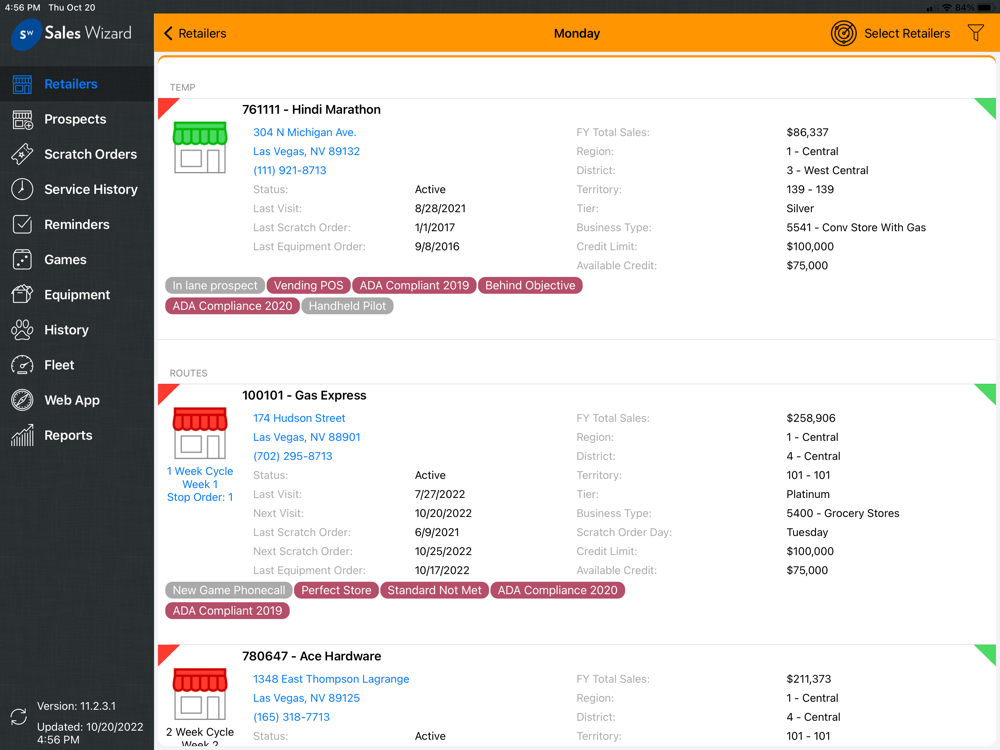Call (702) 295-8713
1000x750 pixels.
pos(293,456)
